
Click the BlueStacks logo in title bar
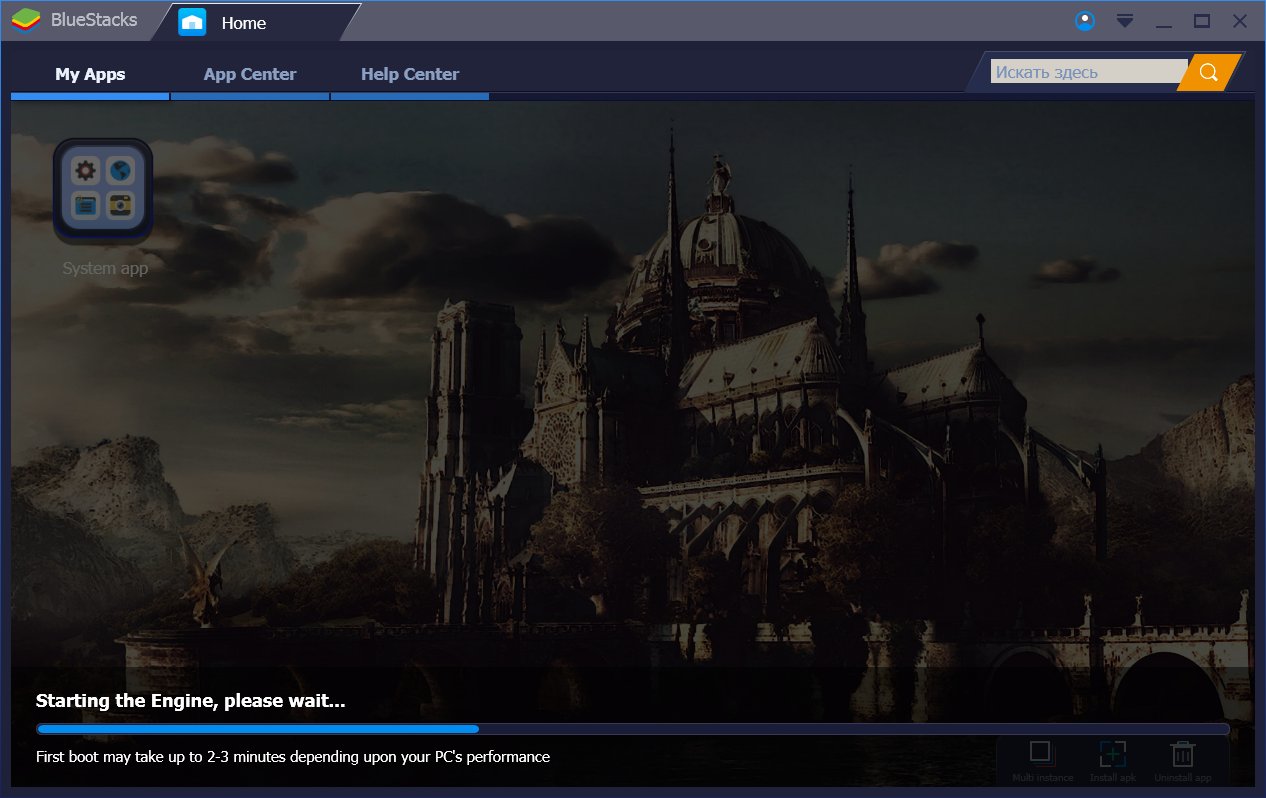click(x=26, y=21)
